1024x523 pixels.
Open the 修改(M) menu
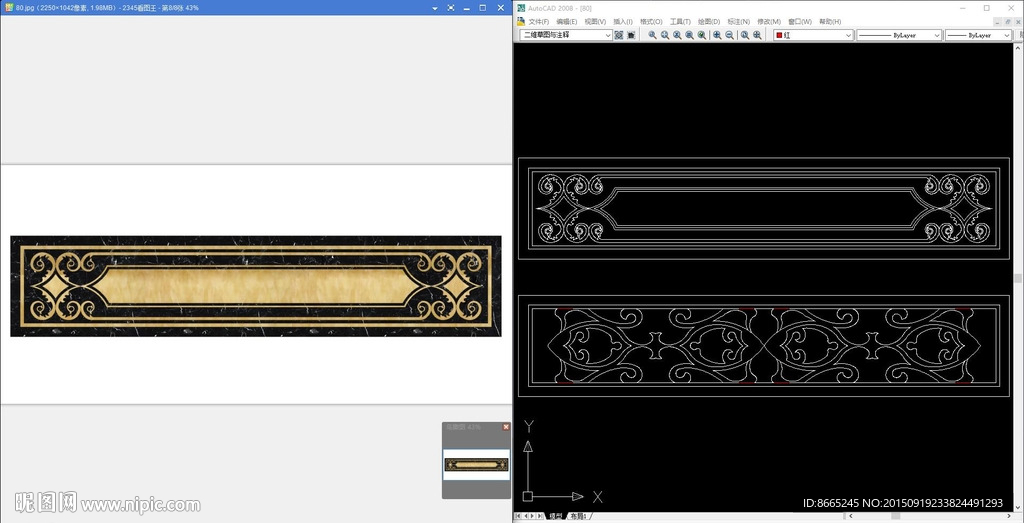click(x=768, y=21)
